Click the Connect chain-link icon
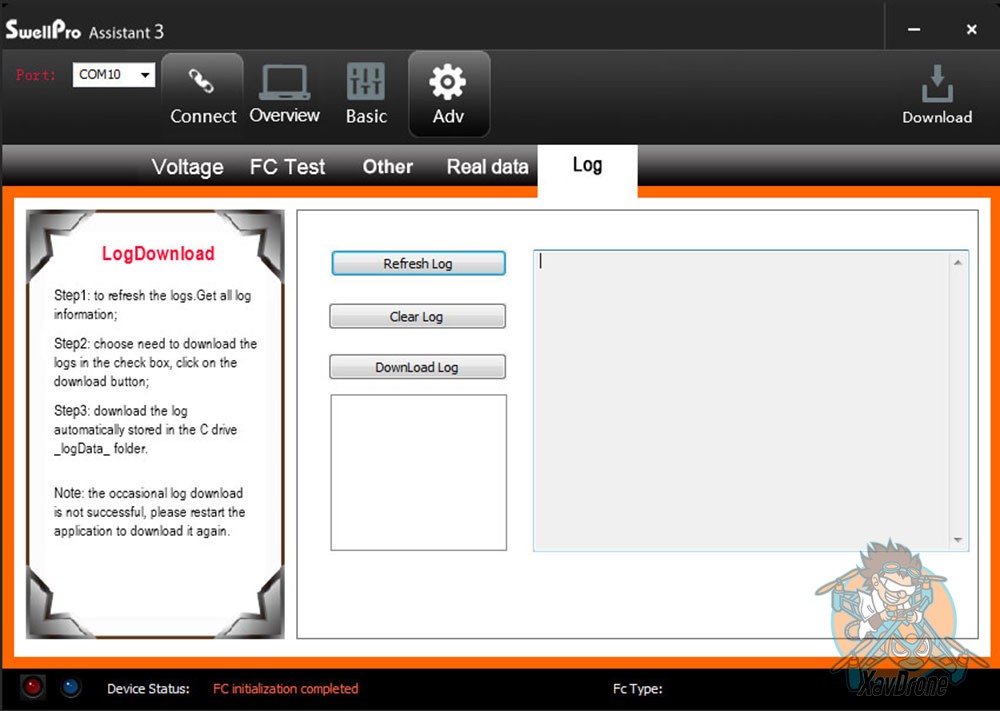Screen dimensions: 1000x711 pos(202,82)
